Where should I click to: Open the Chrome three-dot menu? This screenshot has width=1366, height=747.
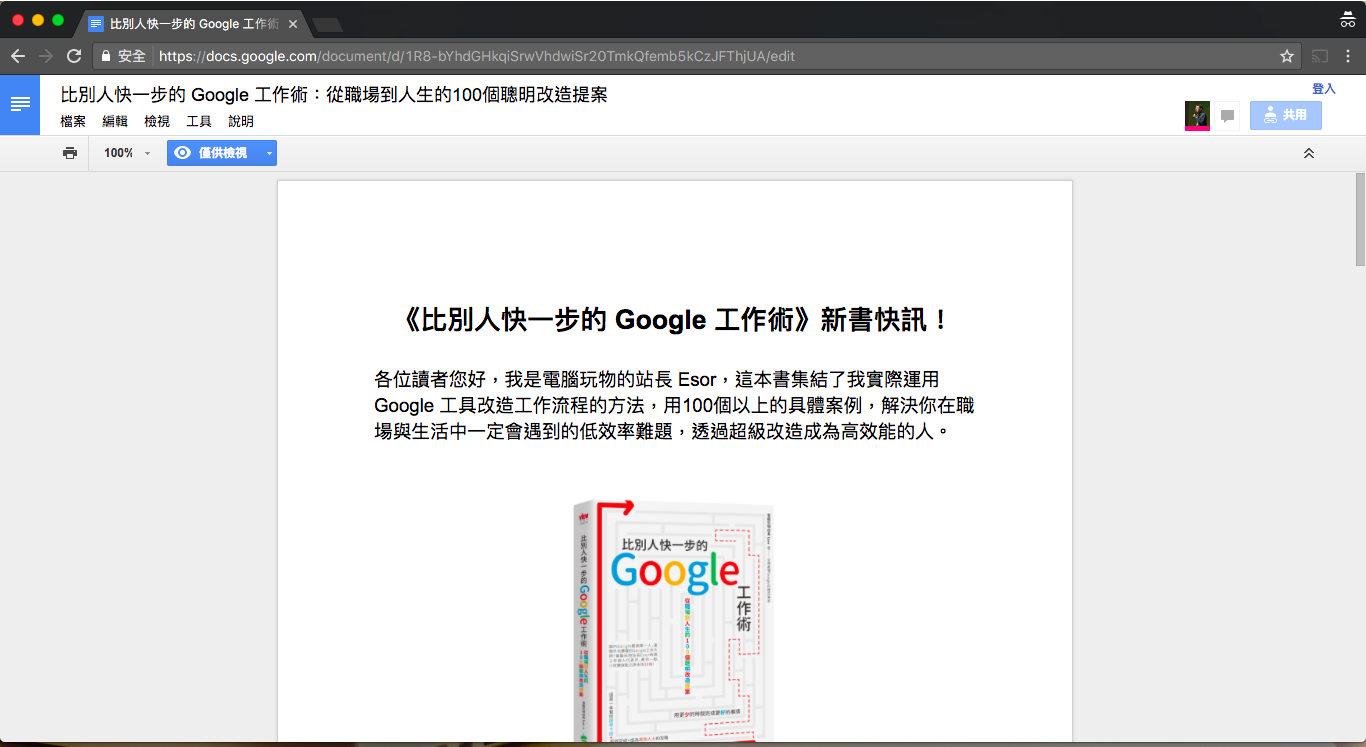[1348, 56]
